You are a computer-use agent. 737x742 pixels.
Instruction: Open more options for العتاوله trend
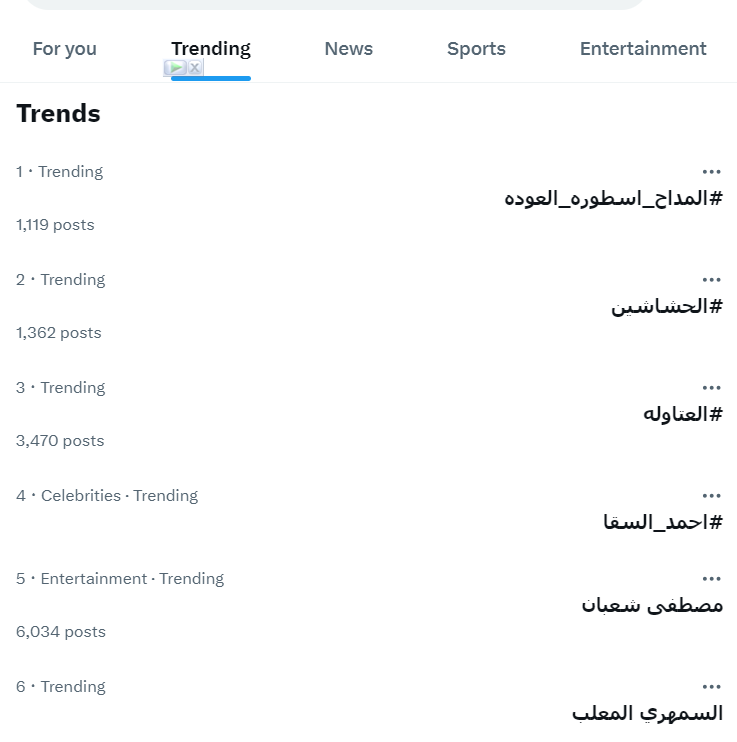(x=711, y=388)
